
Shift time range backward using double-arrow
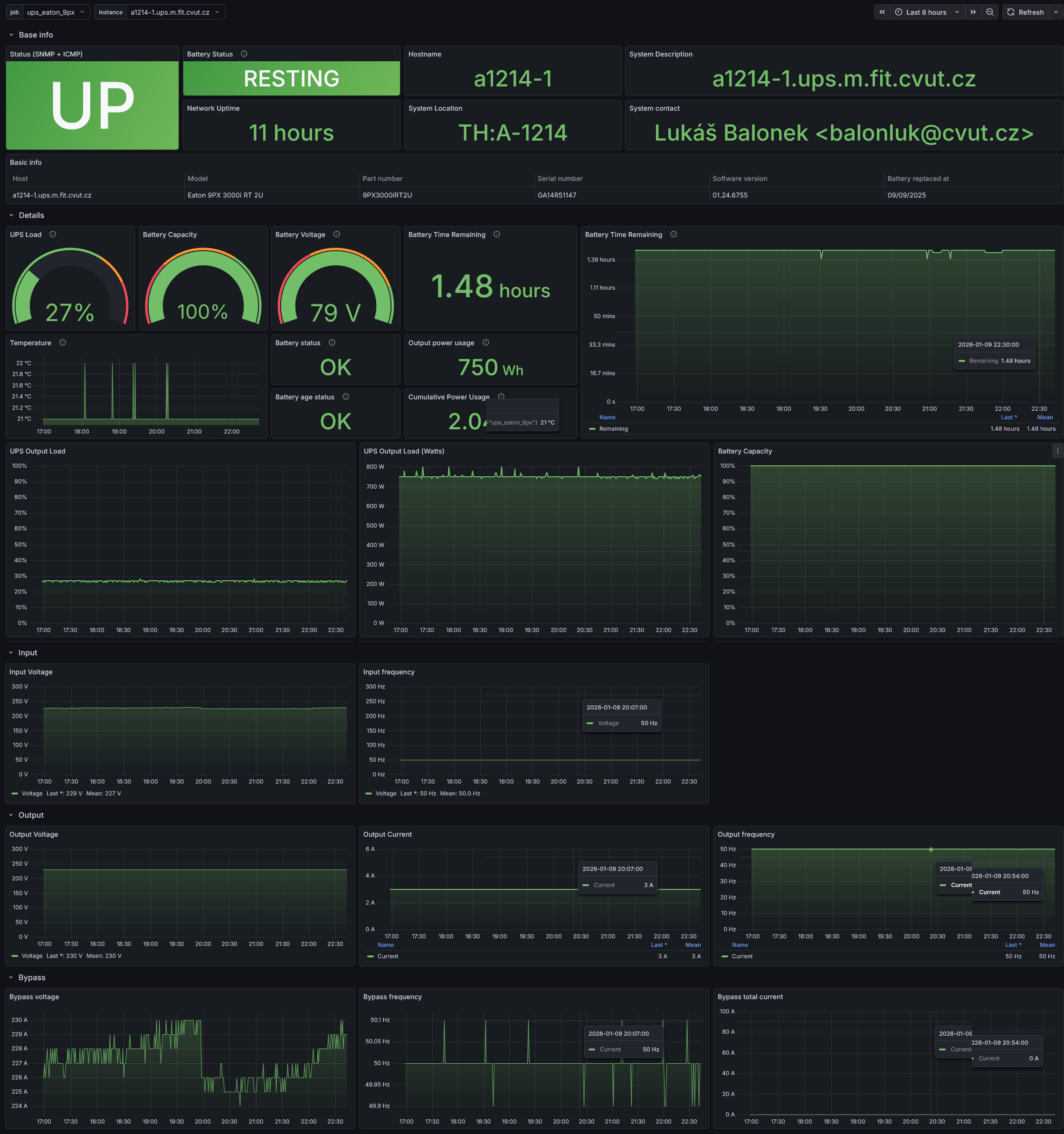(x=882, y=12)
